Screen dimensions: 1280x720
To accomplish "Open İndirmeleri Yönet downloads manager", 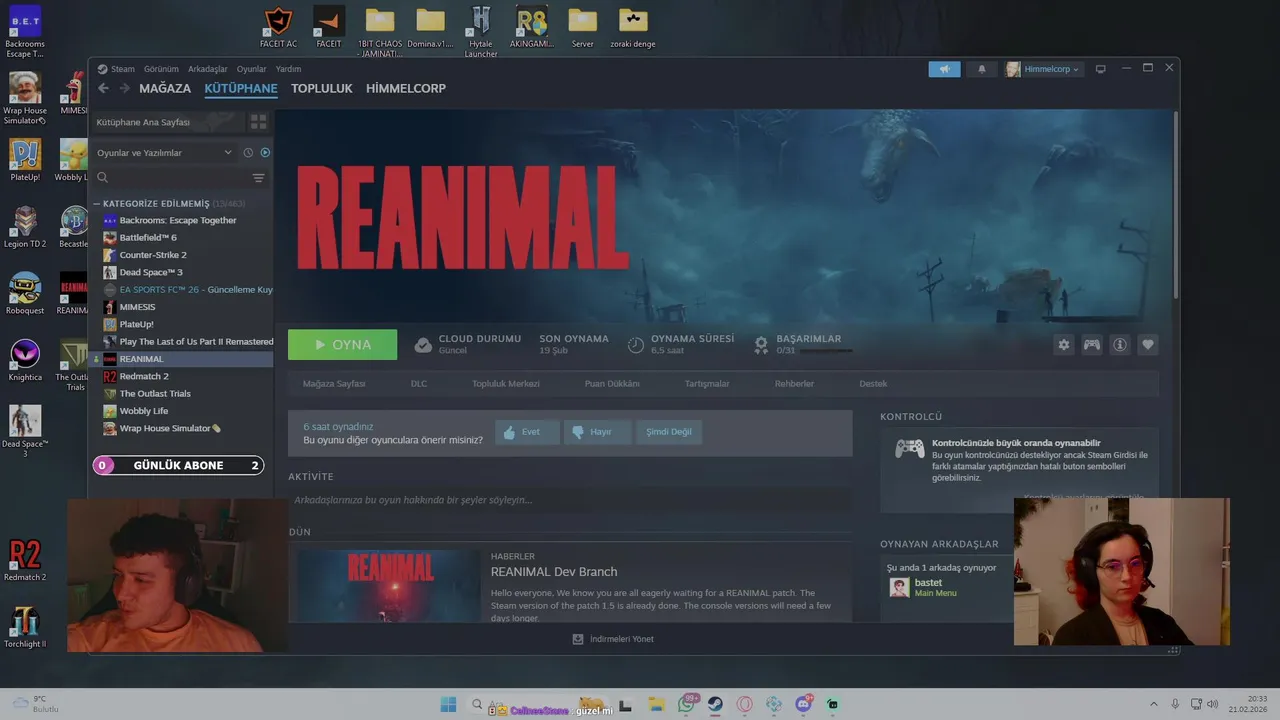I will [613, 639].
